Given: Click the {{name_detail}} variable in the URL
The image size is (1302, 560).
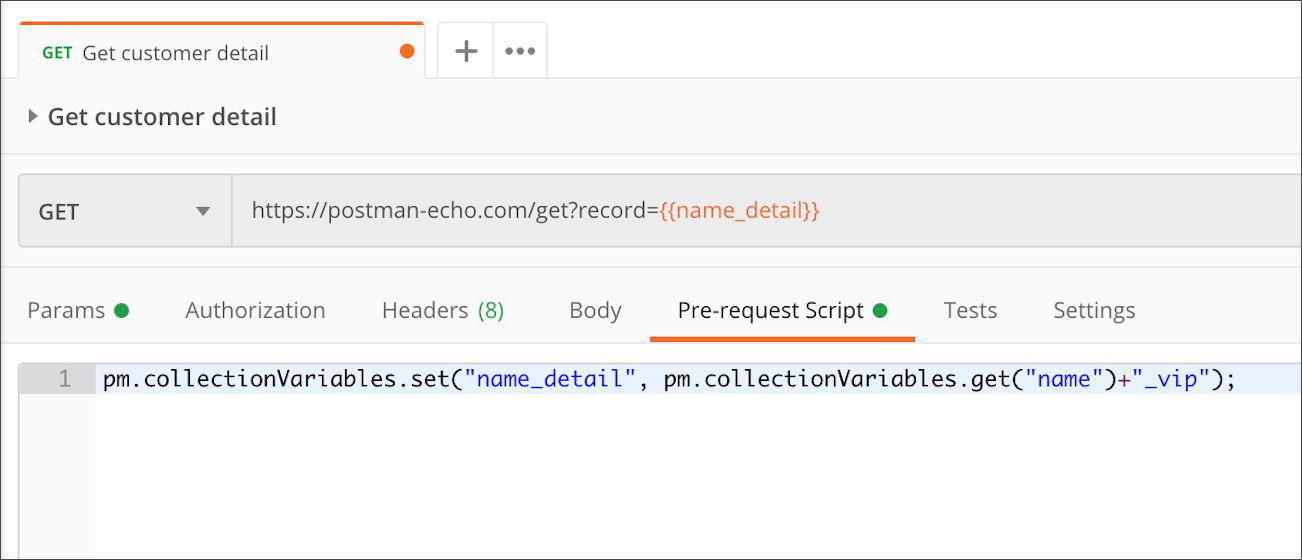Looking at the screenshot, I should pyautogui.click(x=739, y=211).
